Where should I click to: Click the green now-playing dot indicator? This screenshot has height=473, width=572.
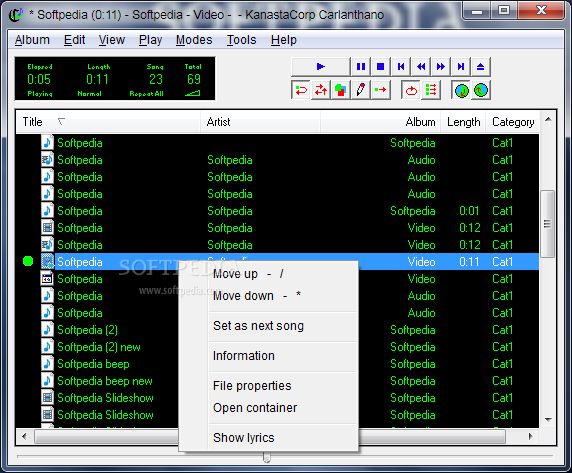(x=28, y=261)
